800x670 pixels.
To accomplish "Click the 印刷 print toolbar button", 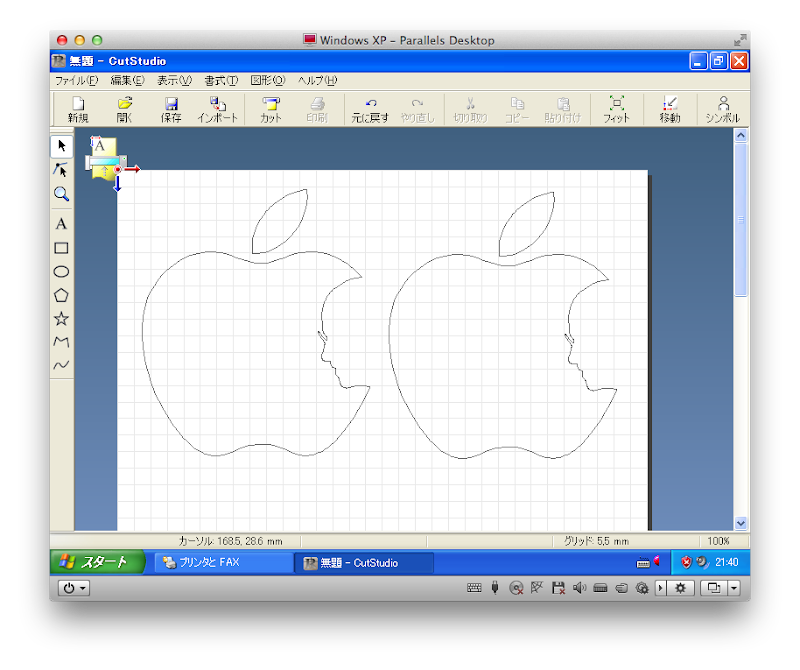I will click(317, 109).
